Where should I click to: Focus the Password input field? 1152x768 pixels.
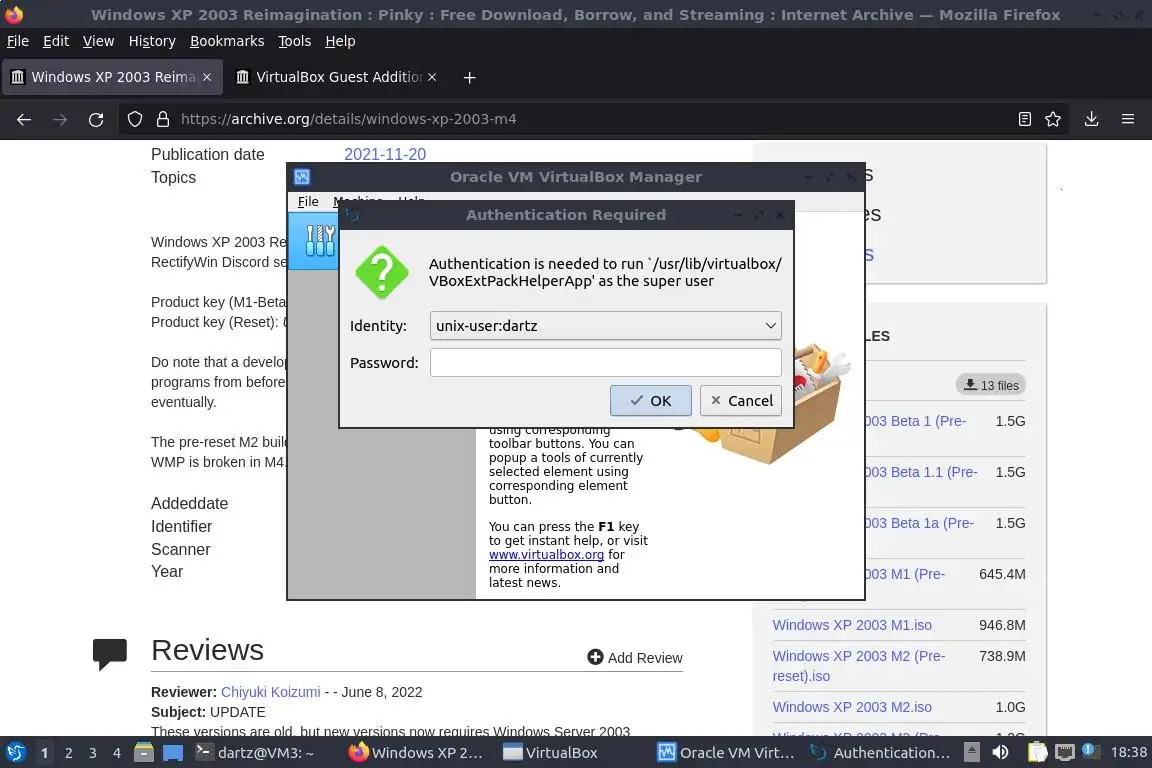coord(605,362)
